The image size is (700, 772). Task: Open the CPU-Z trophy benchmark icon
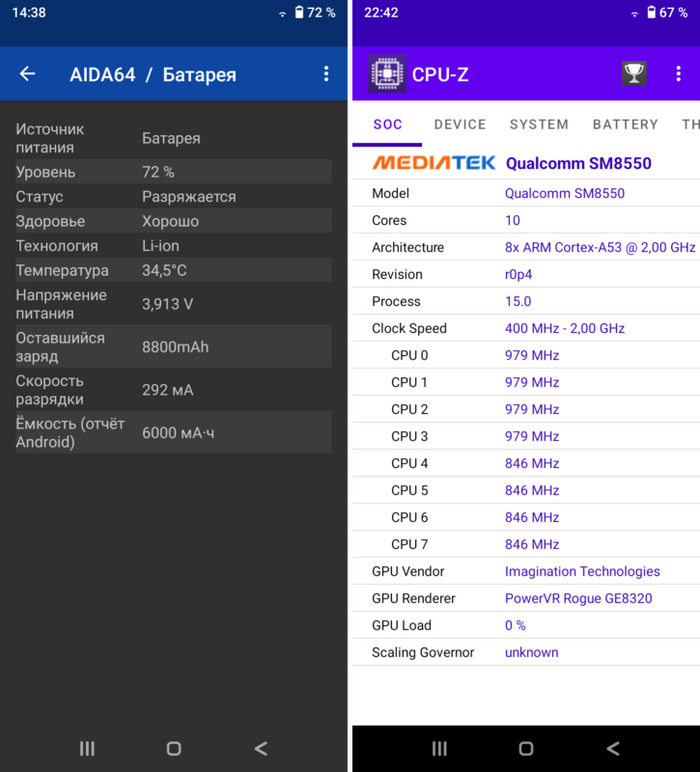point(634,74)
